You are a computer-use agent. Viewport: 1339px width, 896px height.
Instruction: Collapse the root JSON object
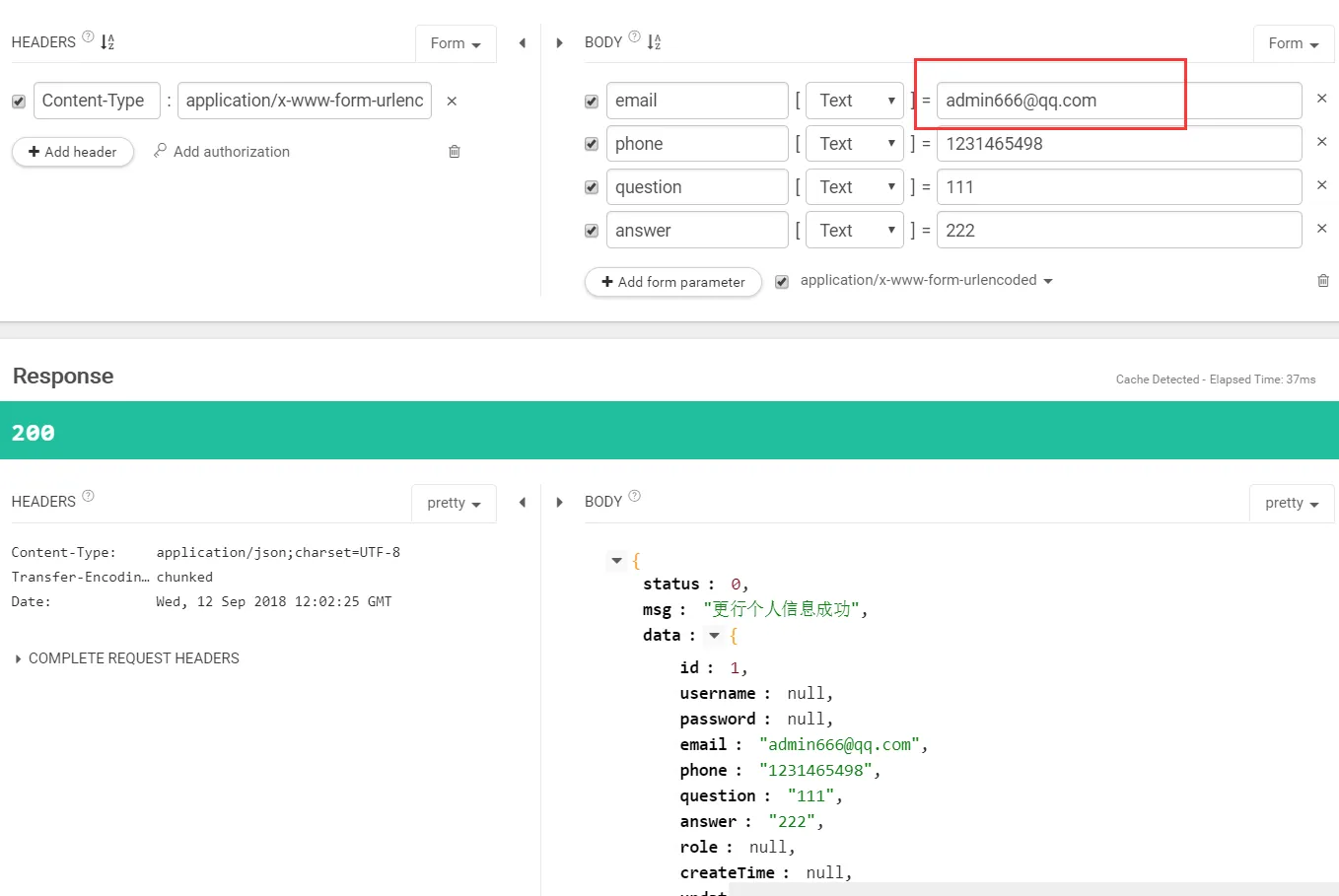617,561
